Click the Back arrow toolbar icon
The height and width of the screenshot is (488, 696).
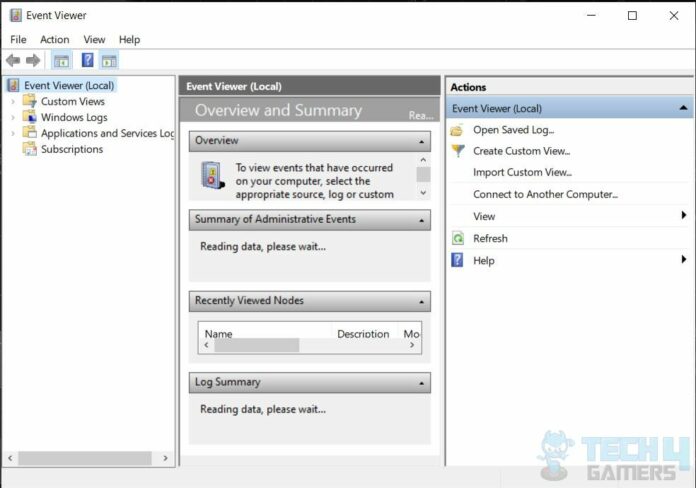[13, 61]
